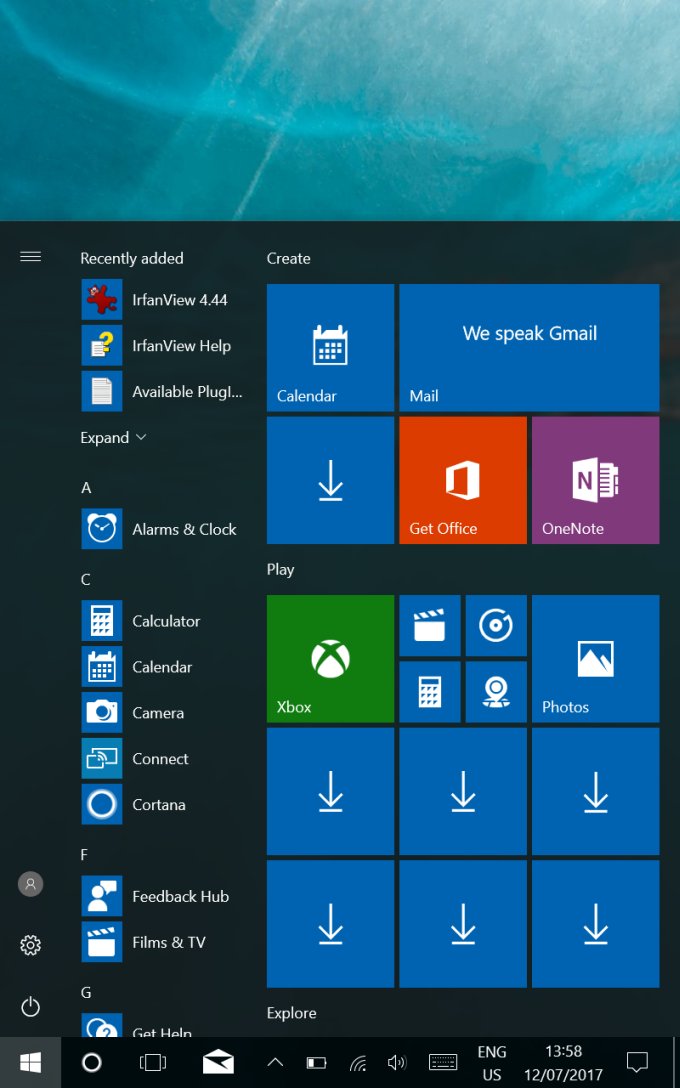Jump via the letter F header
The image size is (680, 1088).
85,855
